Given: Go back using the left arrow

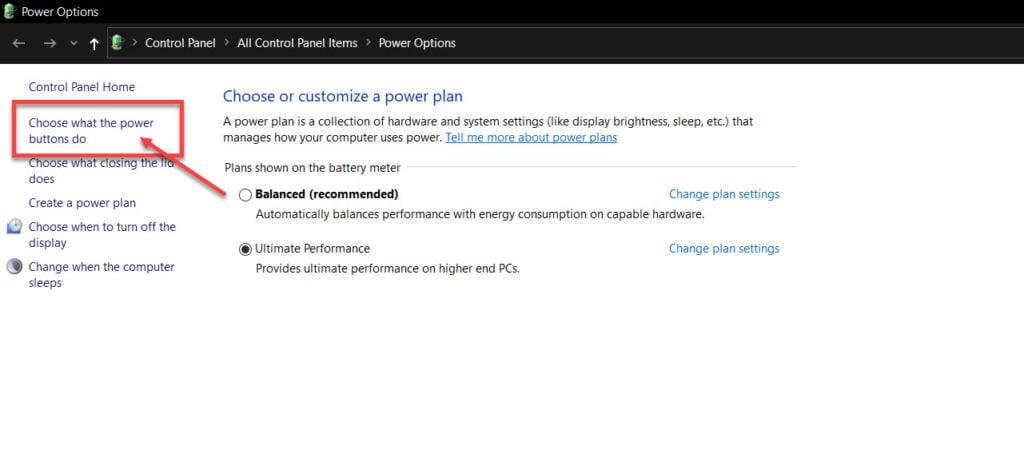Looking at the screenshot, I should tap(19, 43).
